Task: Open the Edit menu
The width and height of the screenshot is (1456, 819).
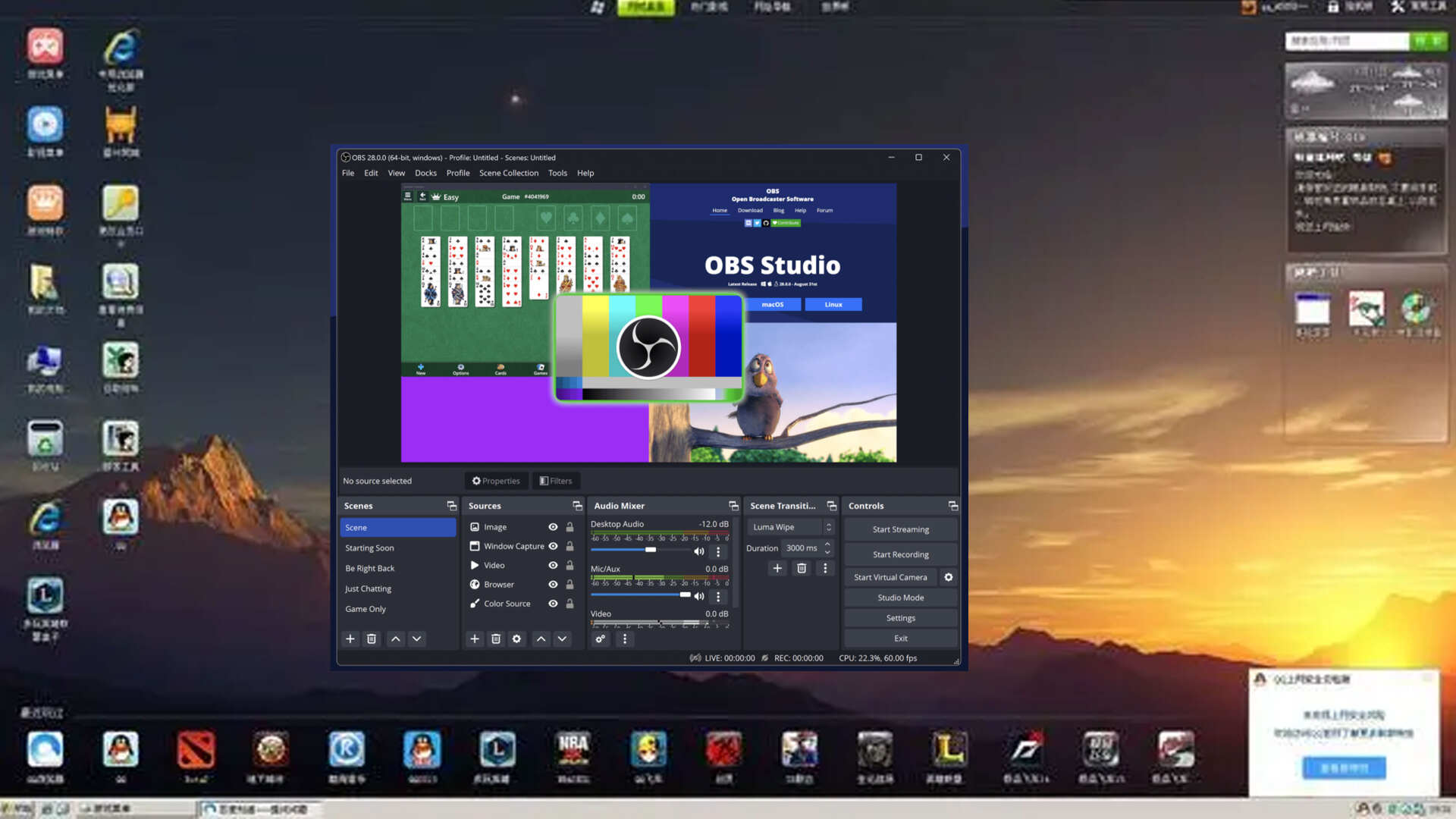Action: (x=371, y=173)
